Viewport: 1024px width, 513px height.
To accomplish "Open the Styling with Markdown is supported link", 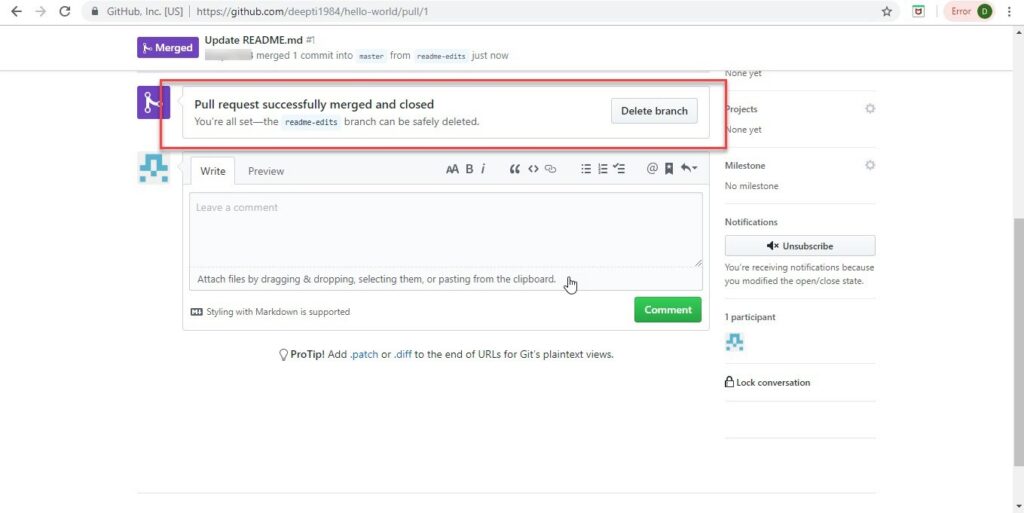I will (x=278, y=312).
